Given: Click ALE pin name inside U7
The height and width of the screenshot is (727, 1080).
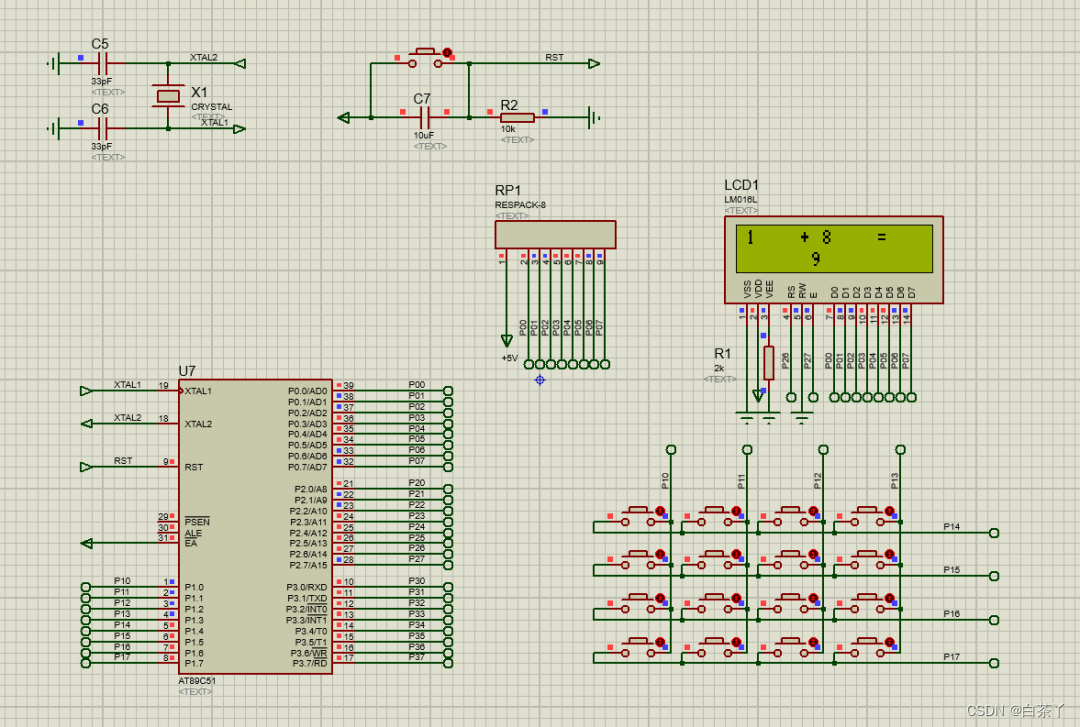Looking at the screenshot, I should (x=193, y=533).
